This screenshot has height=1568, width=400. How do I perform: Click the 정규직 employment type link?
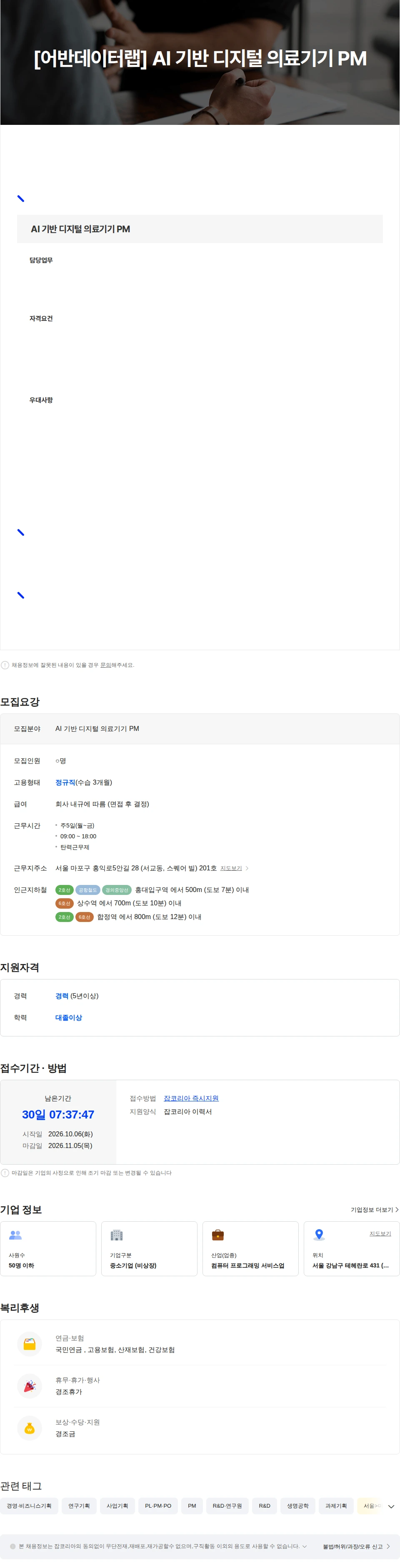65,782
